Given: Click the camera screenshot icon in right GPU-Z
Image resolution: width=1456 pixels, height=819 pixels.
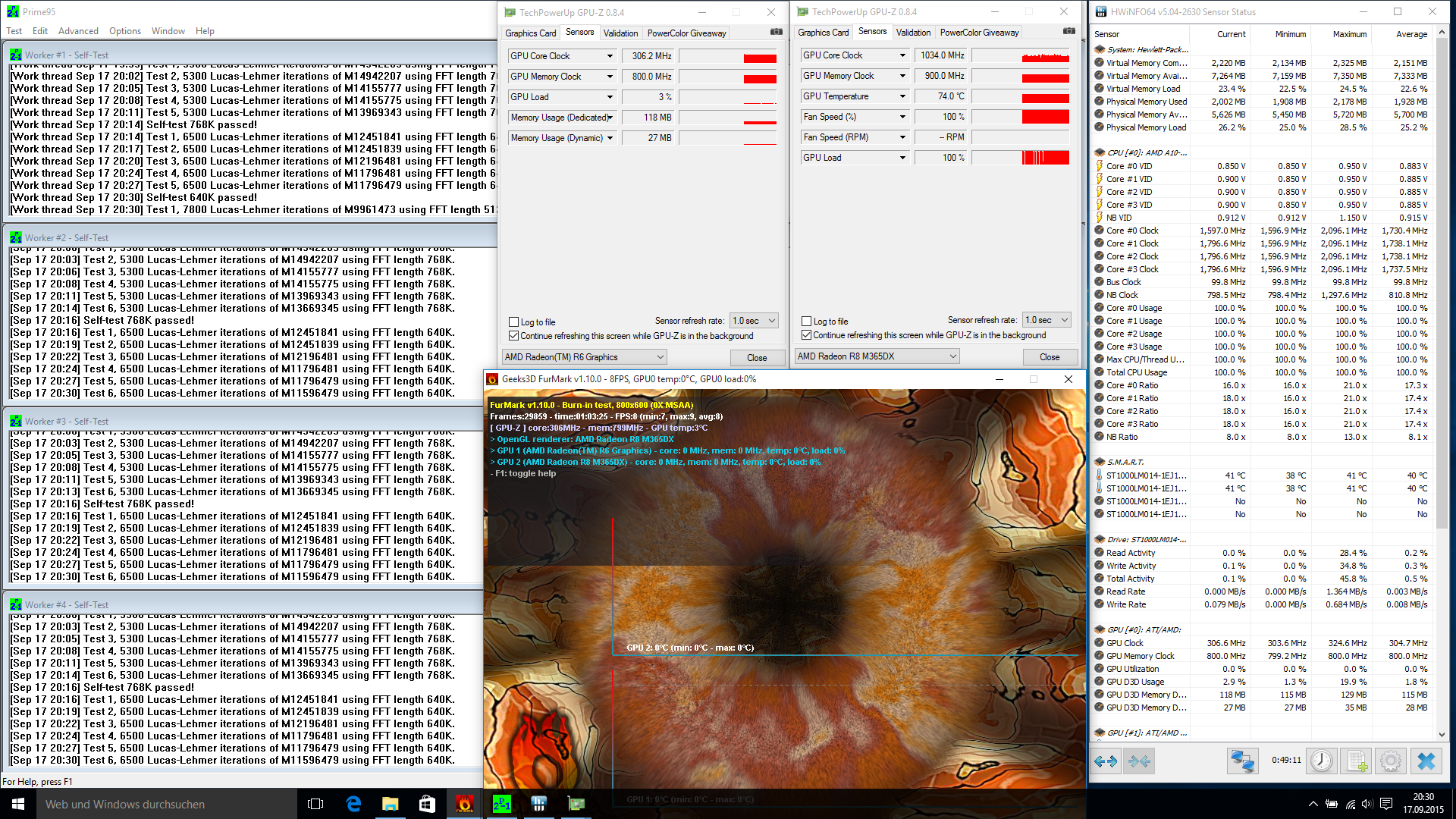Looking at the screenshot, I should (x=1069, y=31).
